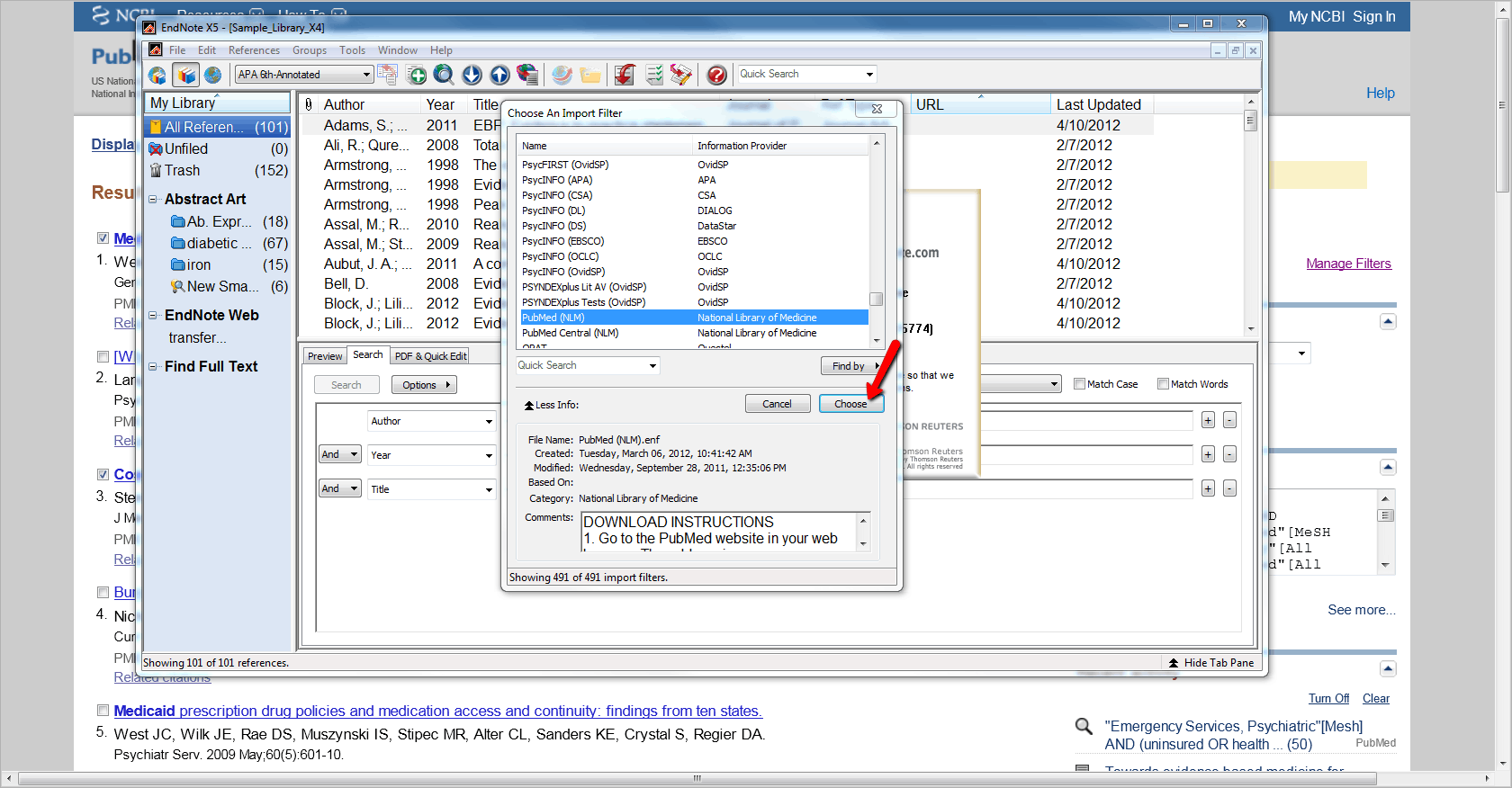Collapse the Abstract Art group set
Screen dimensions: 1512x788
[x=153, y=200]
